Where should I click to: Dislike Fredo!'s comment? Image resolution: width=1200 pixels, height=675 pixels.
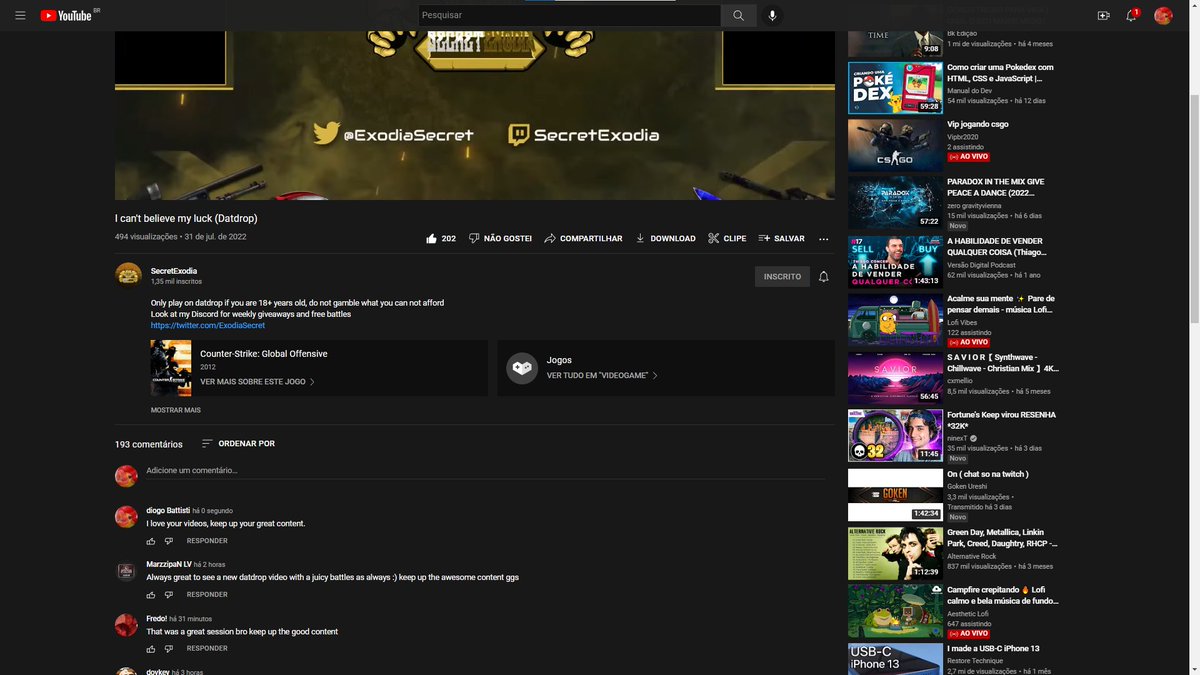coord(169,649)
